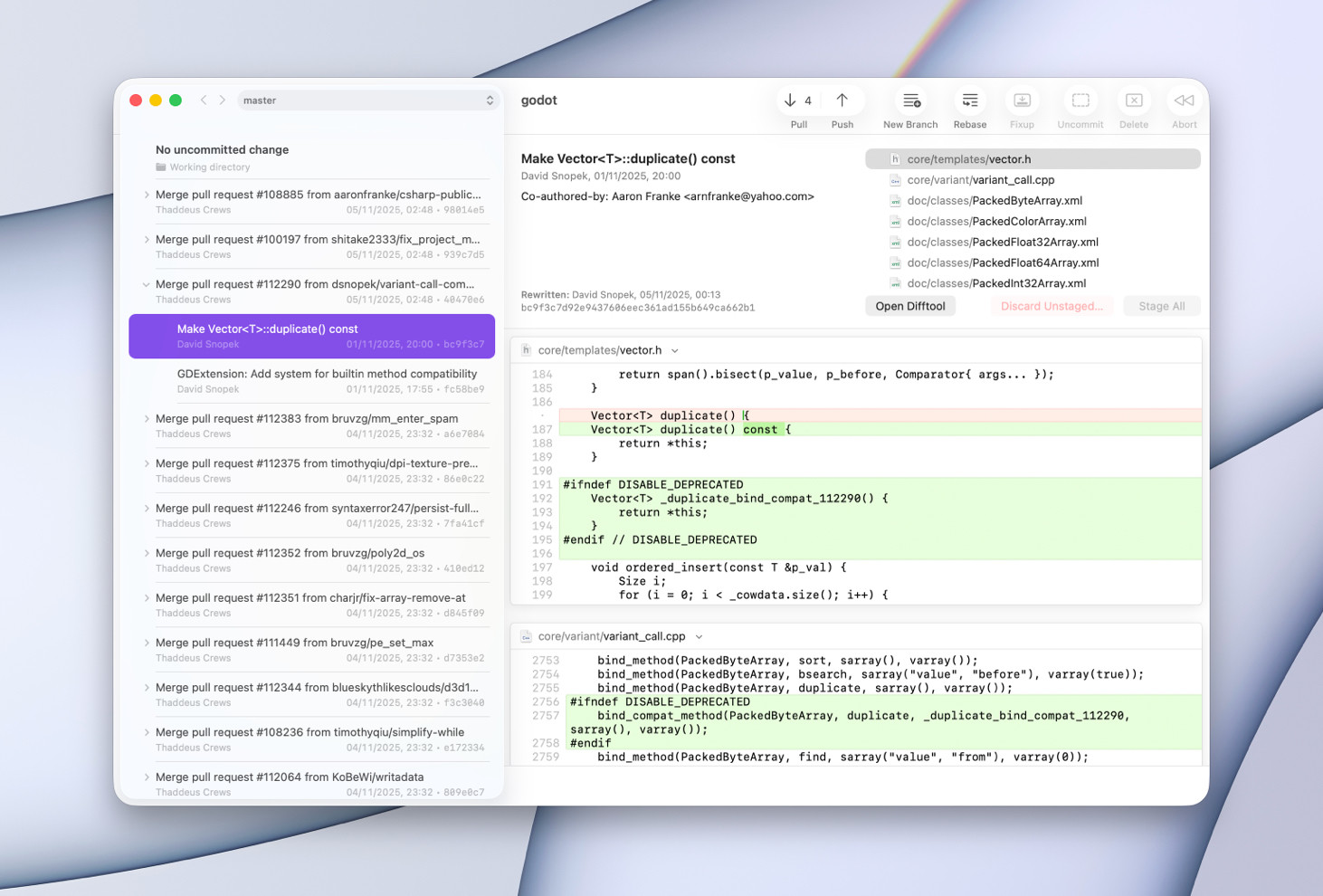Screen dimensions: 1323x896
Task: Select merge pull request #111449 from bruvzg/pe_set_max
Action: (312, 650)
